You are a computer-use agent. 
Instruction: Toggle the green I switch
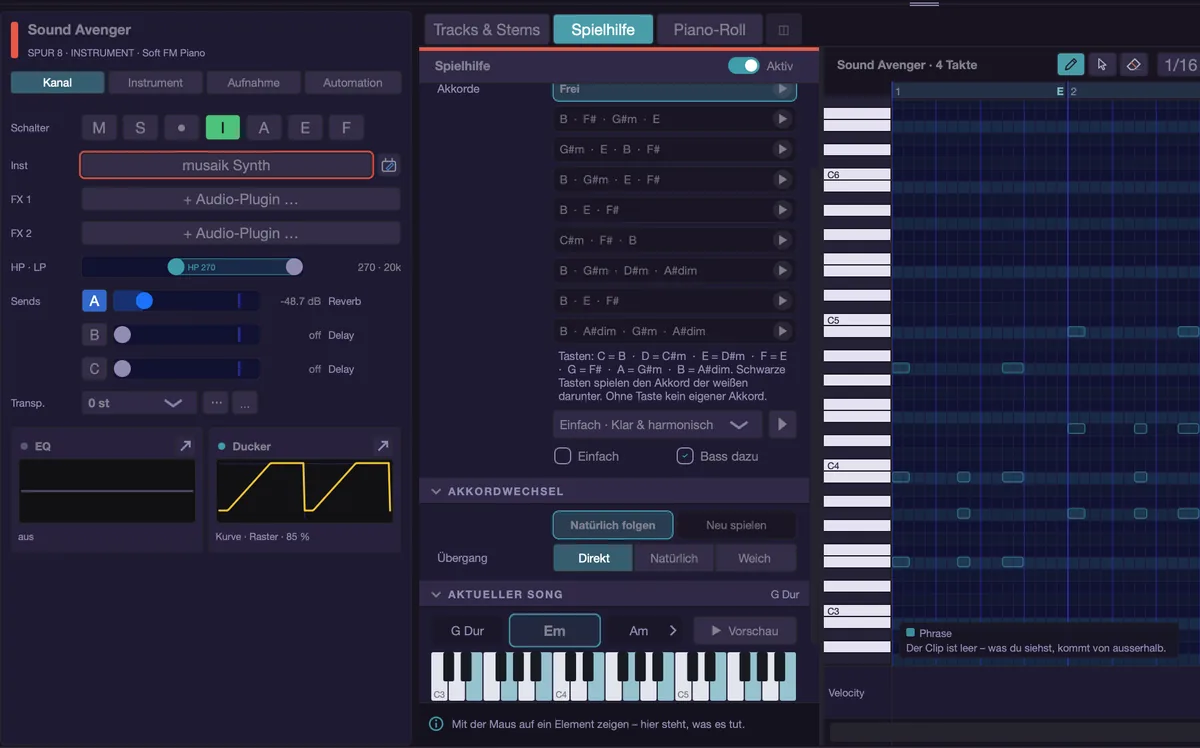(222, 128)
